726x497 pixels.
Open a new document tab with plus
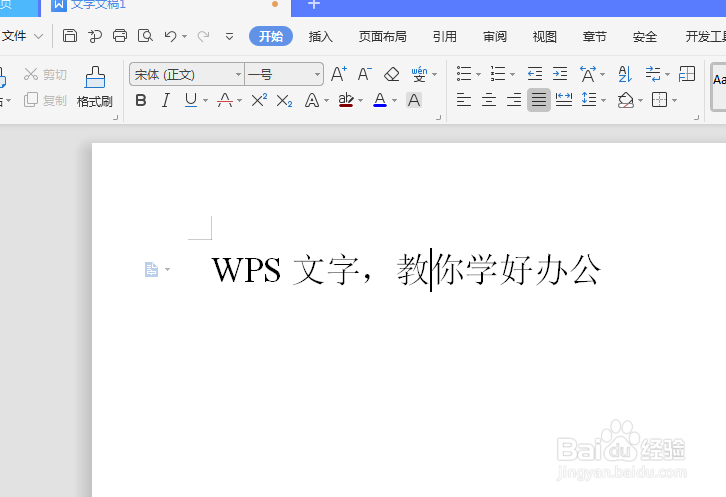(x=314, y=5)
